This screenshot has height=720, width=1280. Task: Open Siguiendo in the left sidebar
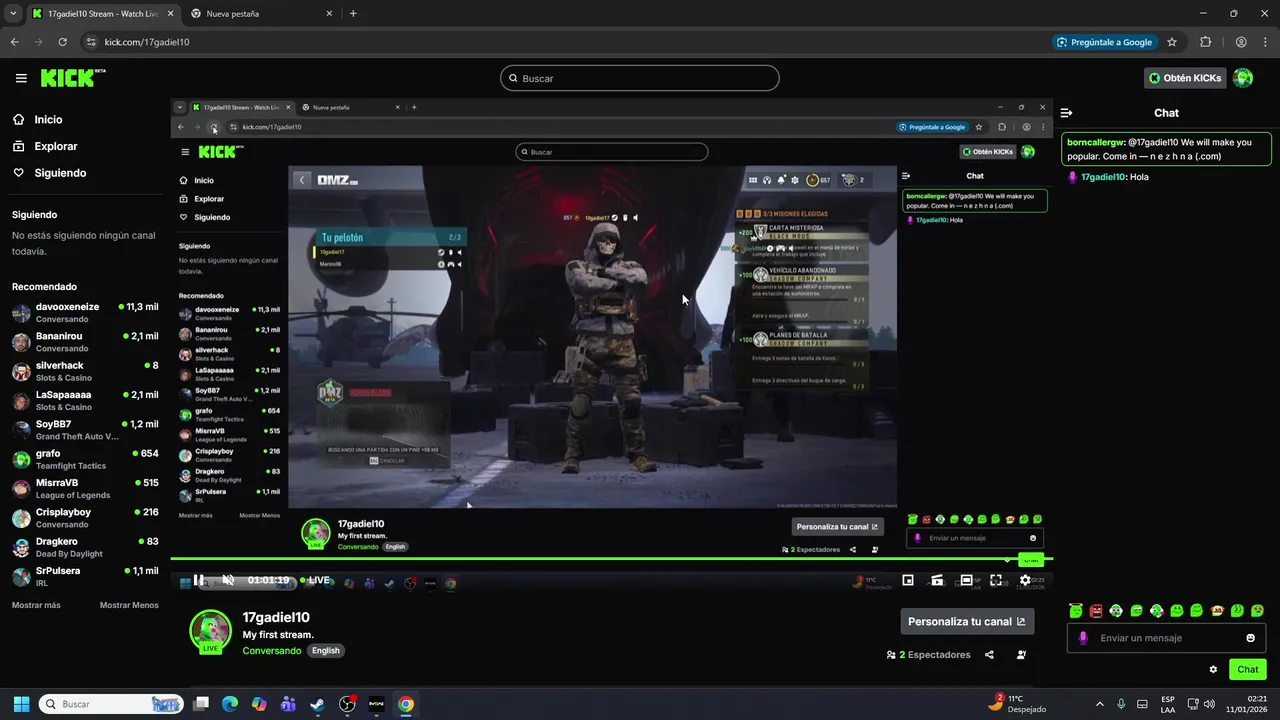[60, 173]
